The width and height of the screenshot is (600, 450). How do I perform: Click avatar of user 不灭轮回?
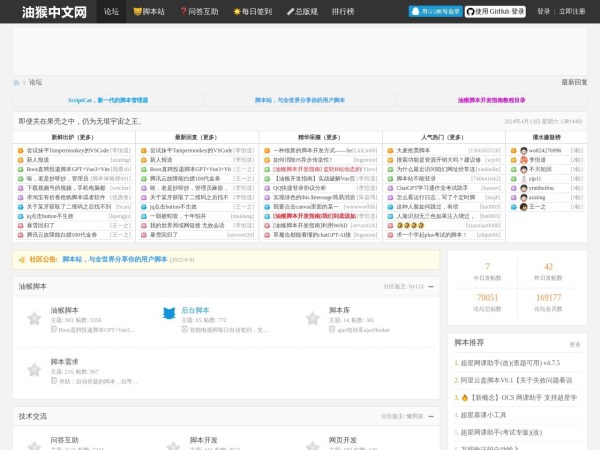pos(524,169)
